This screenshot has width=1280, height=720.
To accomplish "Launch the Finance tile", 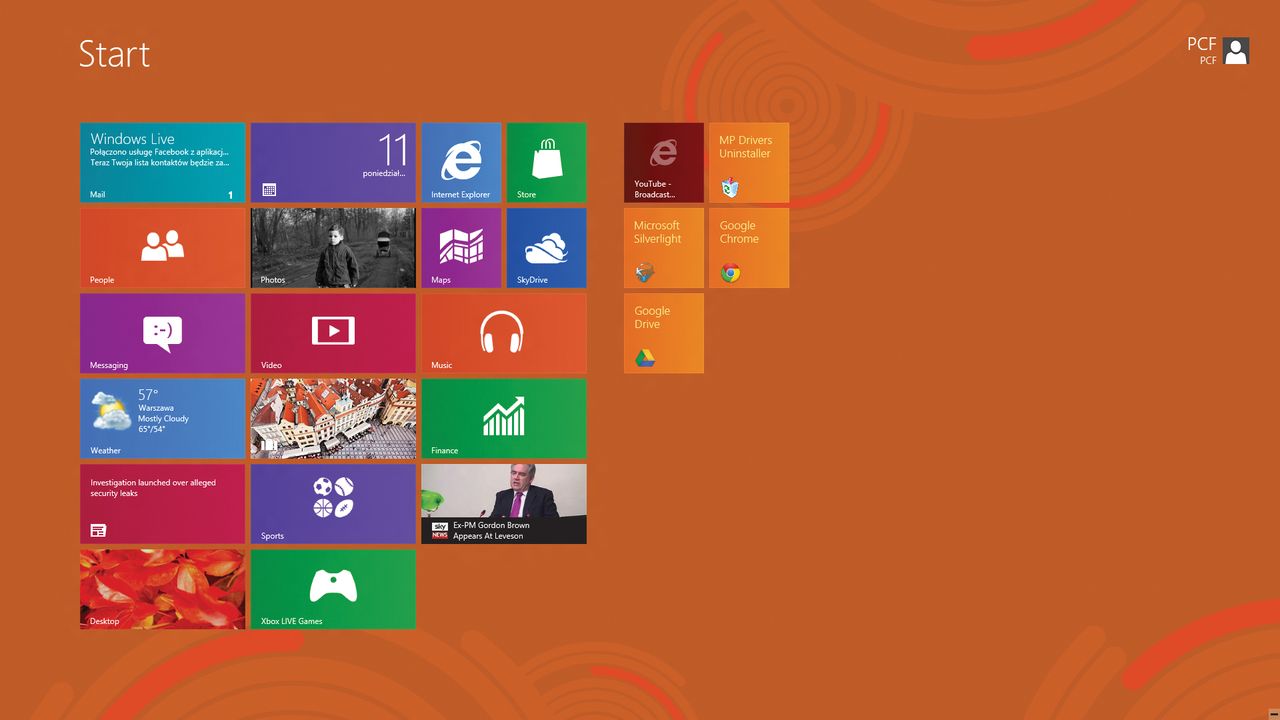I will (504, 419).
